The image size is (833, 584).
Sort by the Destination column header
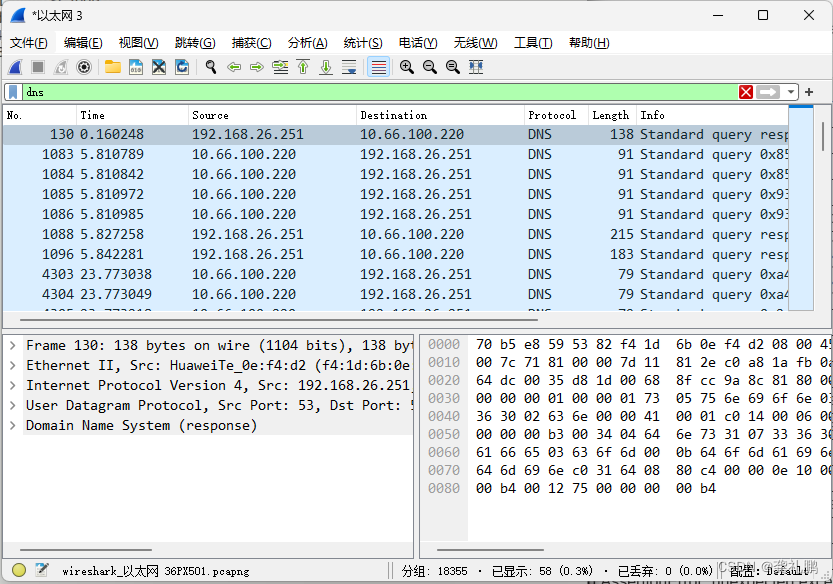(x=440, y=115)
